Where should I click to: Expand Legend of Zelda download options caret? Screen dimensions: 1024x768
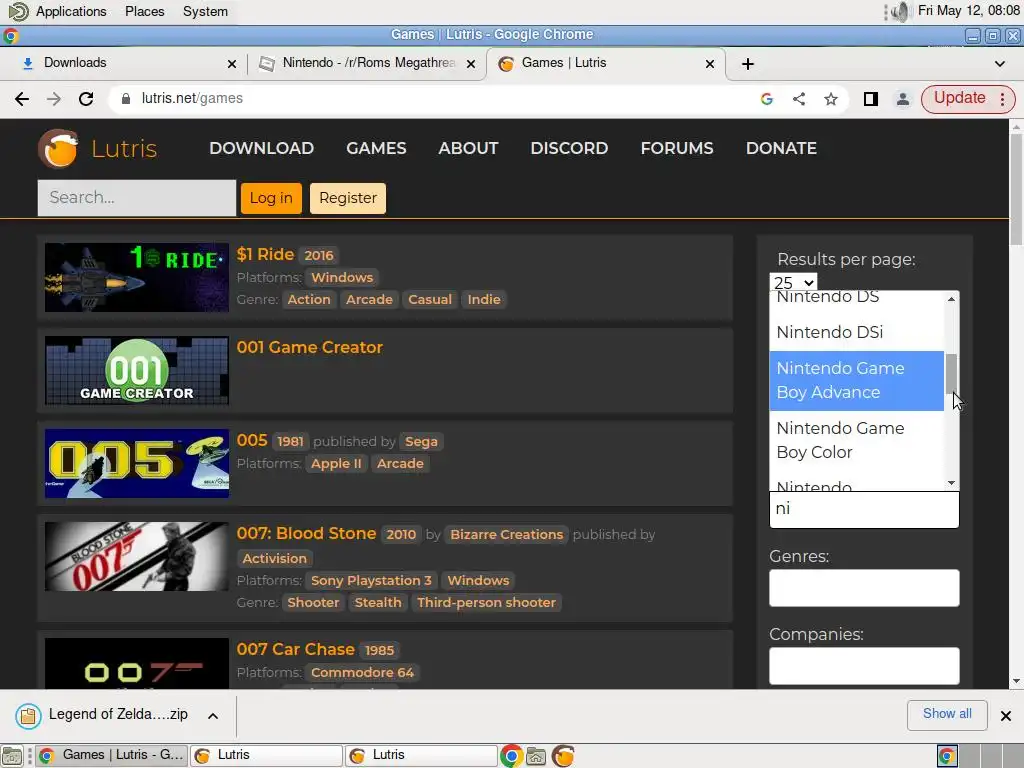(212, 716)
